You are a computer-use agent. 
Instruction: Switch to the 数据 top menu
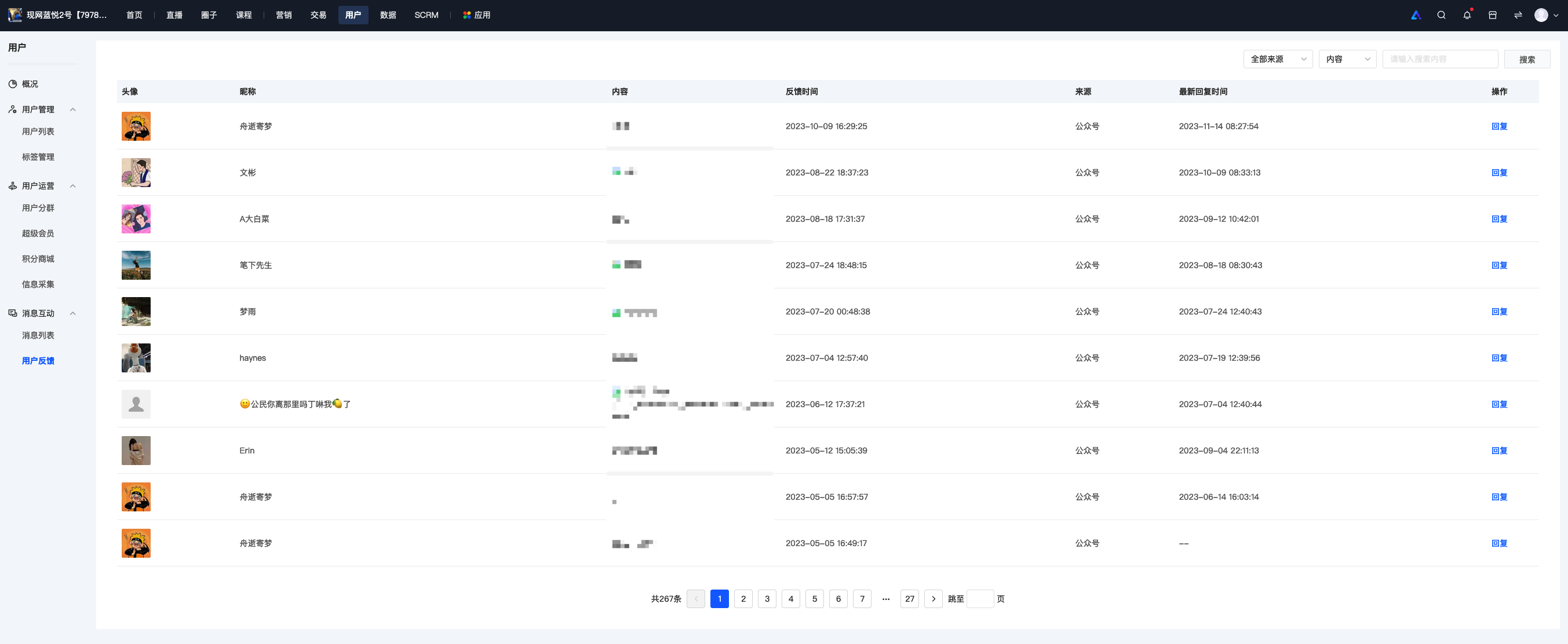click(x=388, y=15)
